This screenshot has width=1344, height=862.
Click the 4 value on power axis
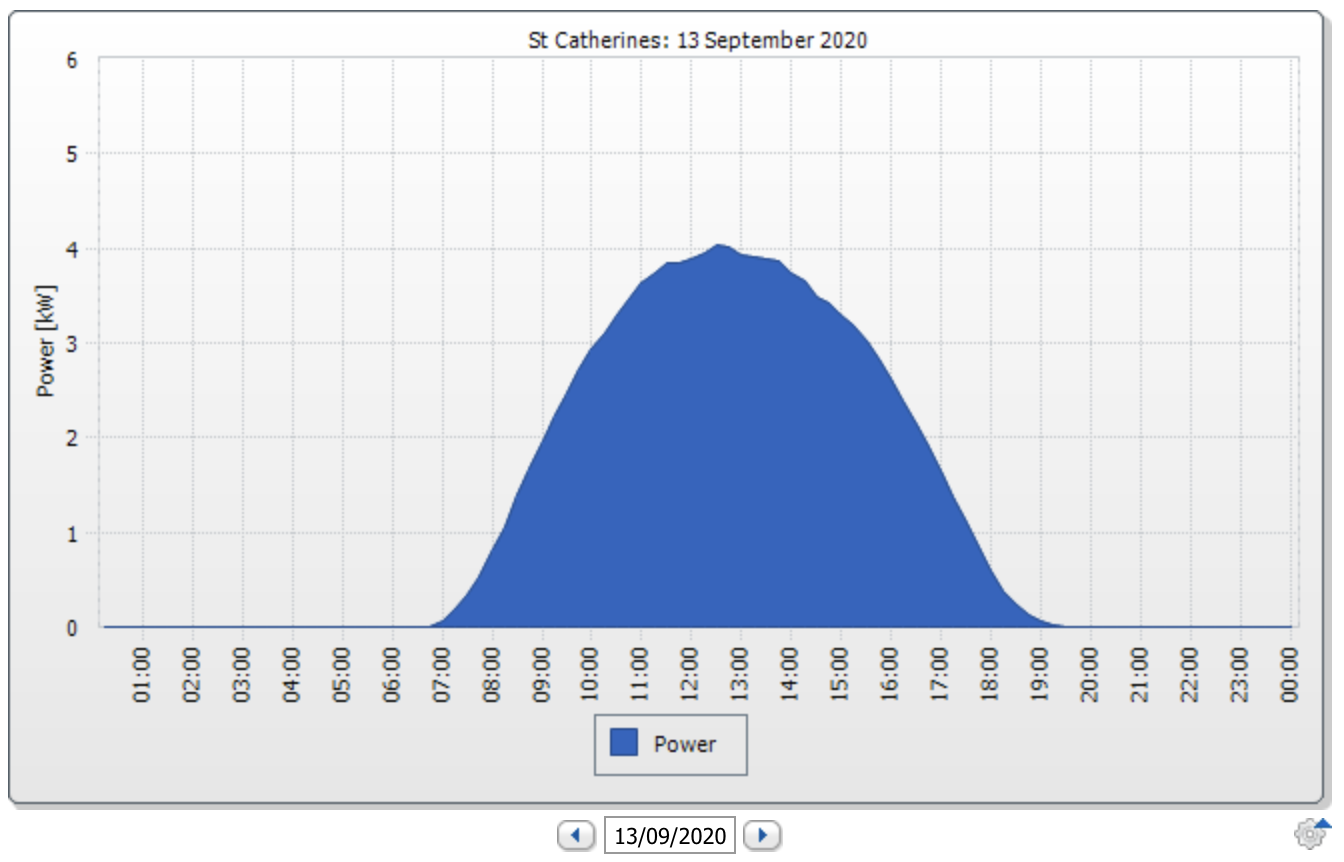pos(72,249)
